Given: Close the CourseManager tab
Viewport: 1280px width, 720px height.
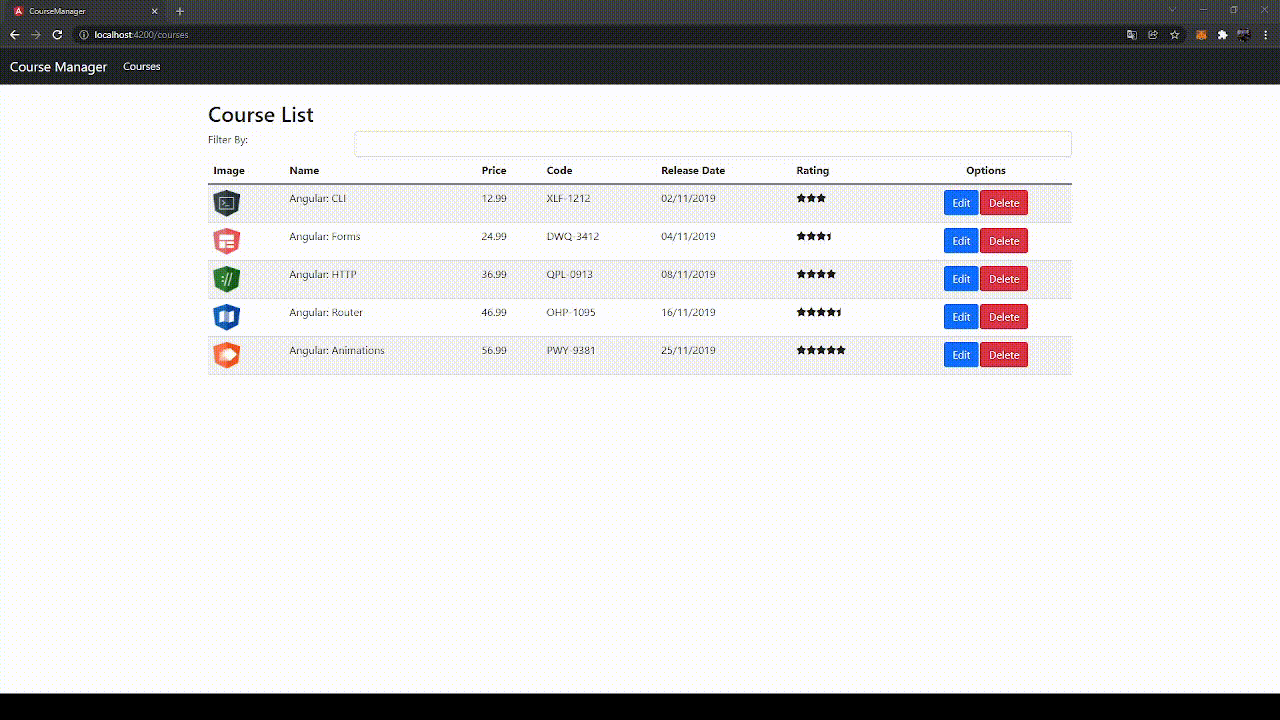Looking at the screenshot, I should point(155,11).
